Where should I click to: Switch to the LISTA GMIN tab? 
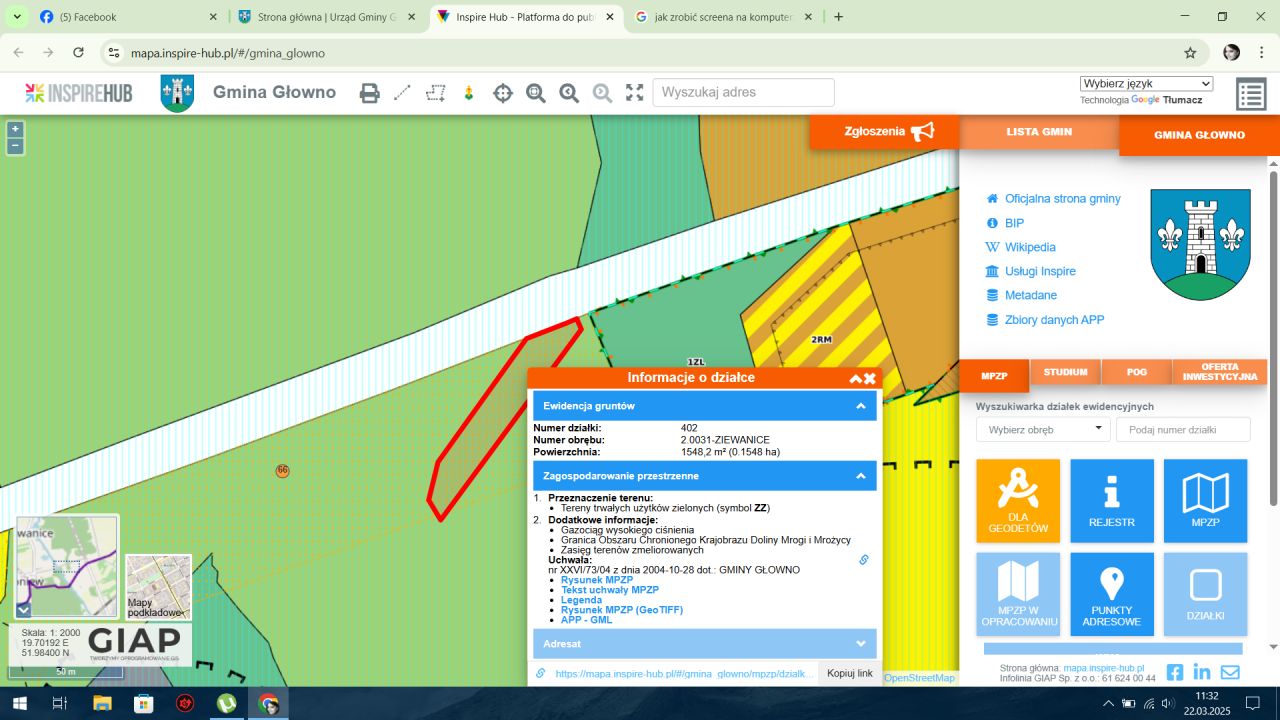click(1039, 132)
